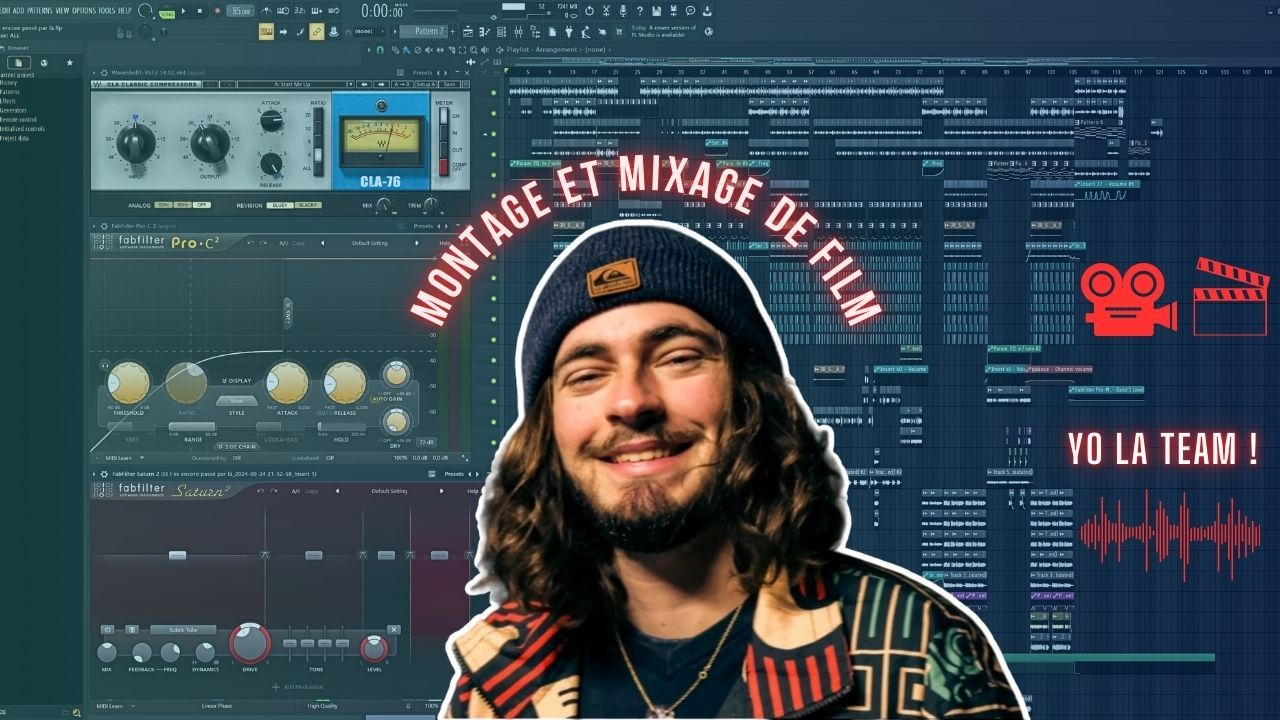Viewport: 1280px width, 720px height.
Task: Click the A→B copy button on CLA-76
Action: 402,84
